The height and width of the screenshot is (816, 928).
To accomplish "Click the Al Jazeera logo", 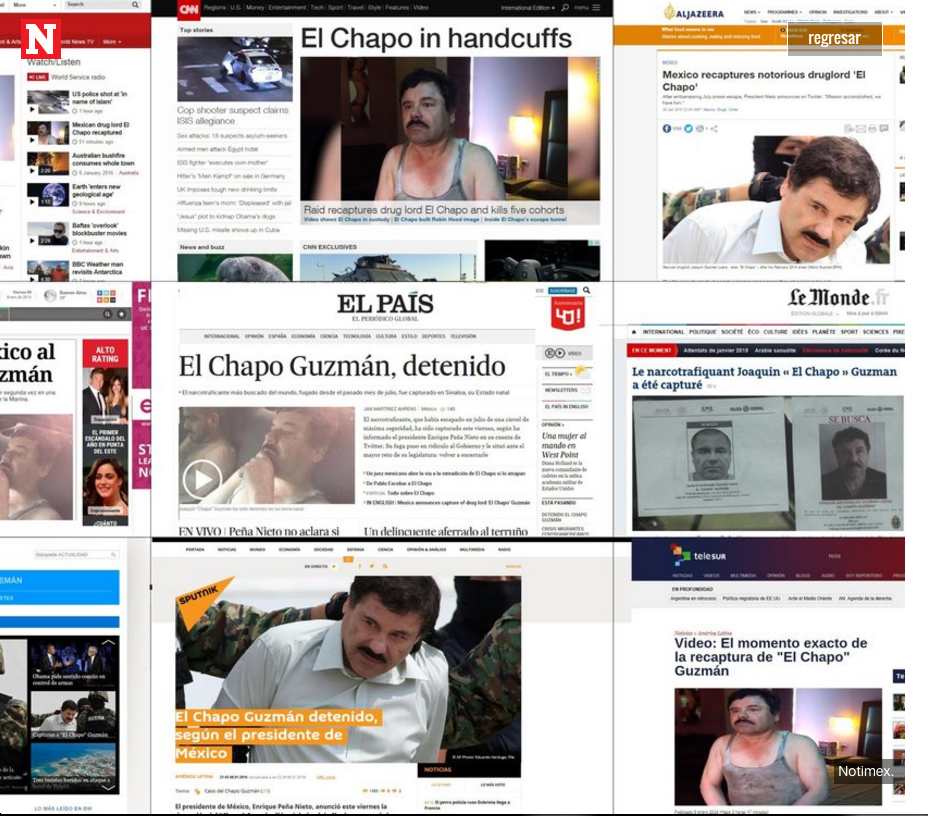I will point(694,13).
